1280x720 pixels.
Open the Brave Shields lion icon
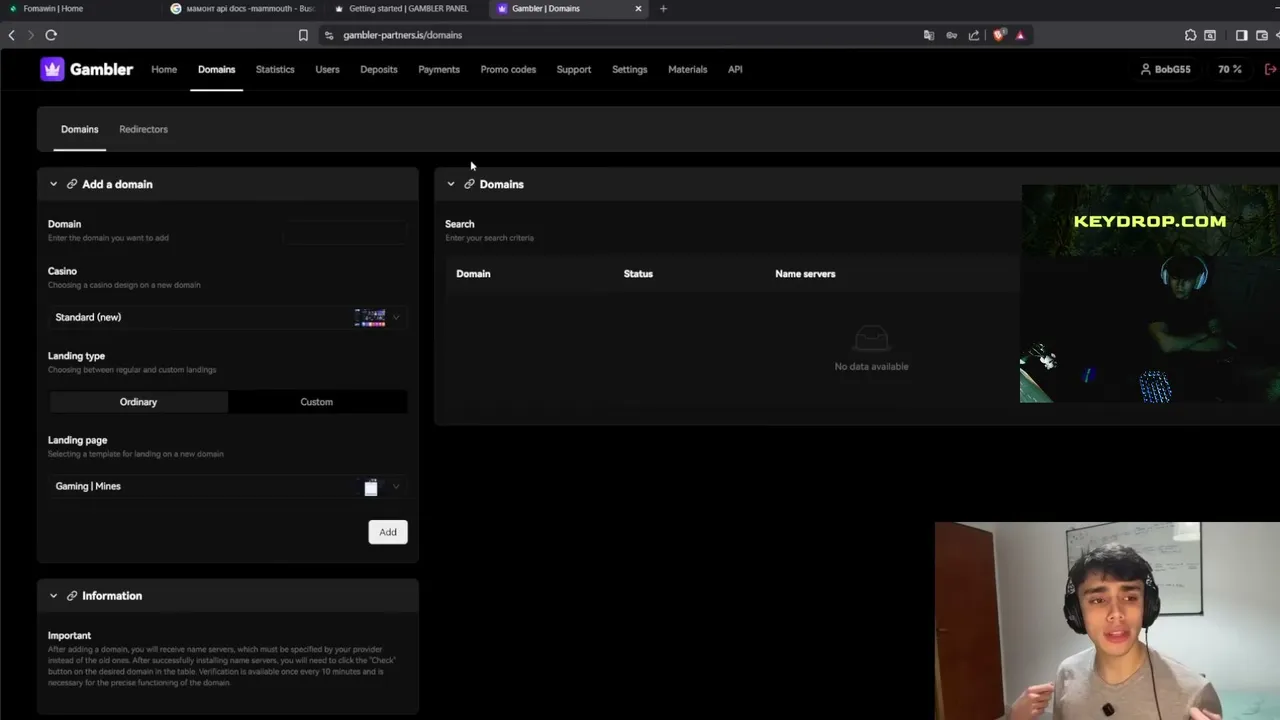pos(998,35)
